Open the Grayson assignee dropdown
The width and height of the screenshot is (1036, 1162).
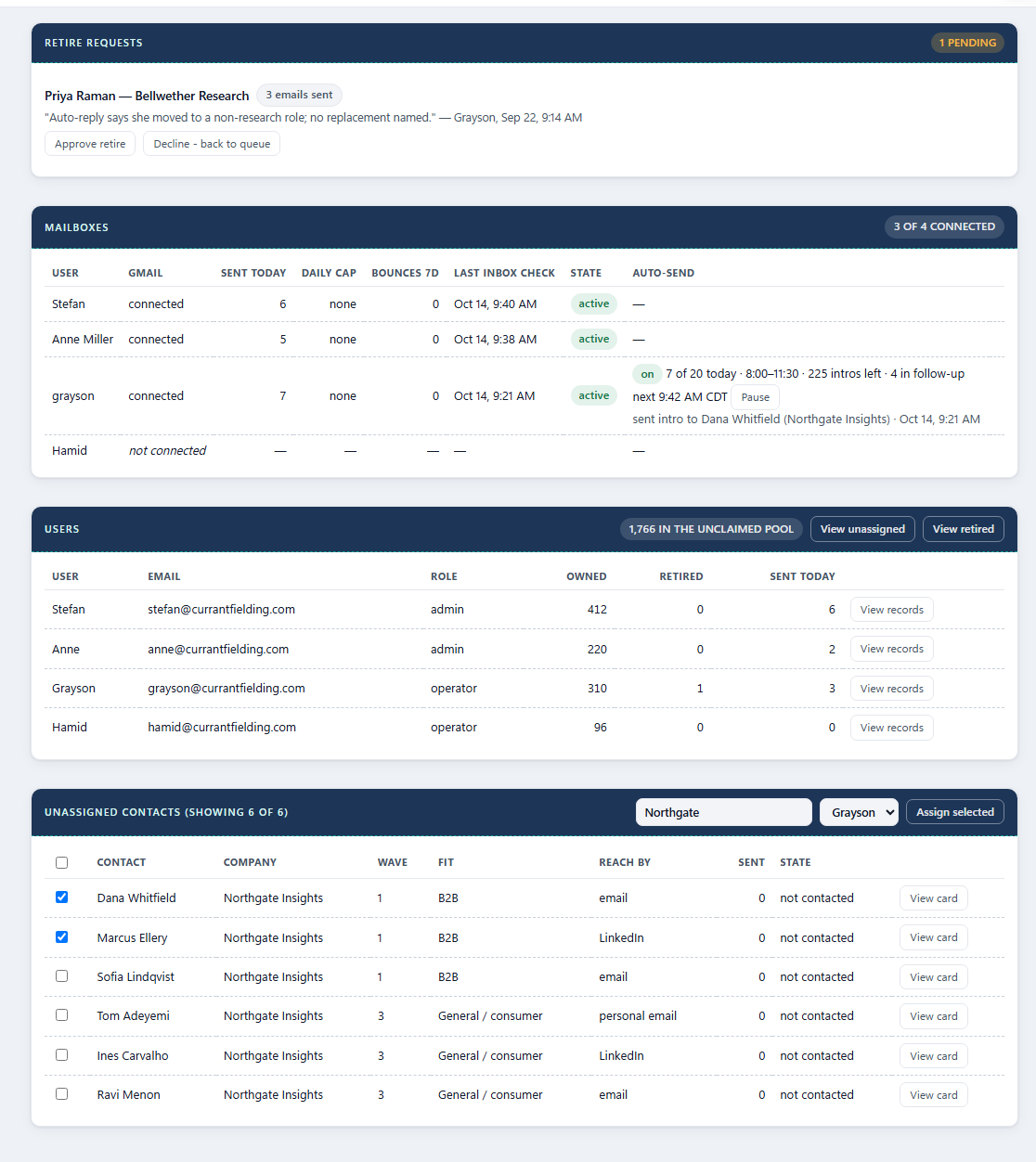(x=859, y=812)
